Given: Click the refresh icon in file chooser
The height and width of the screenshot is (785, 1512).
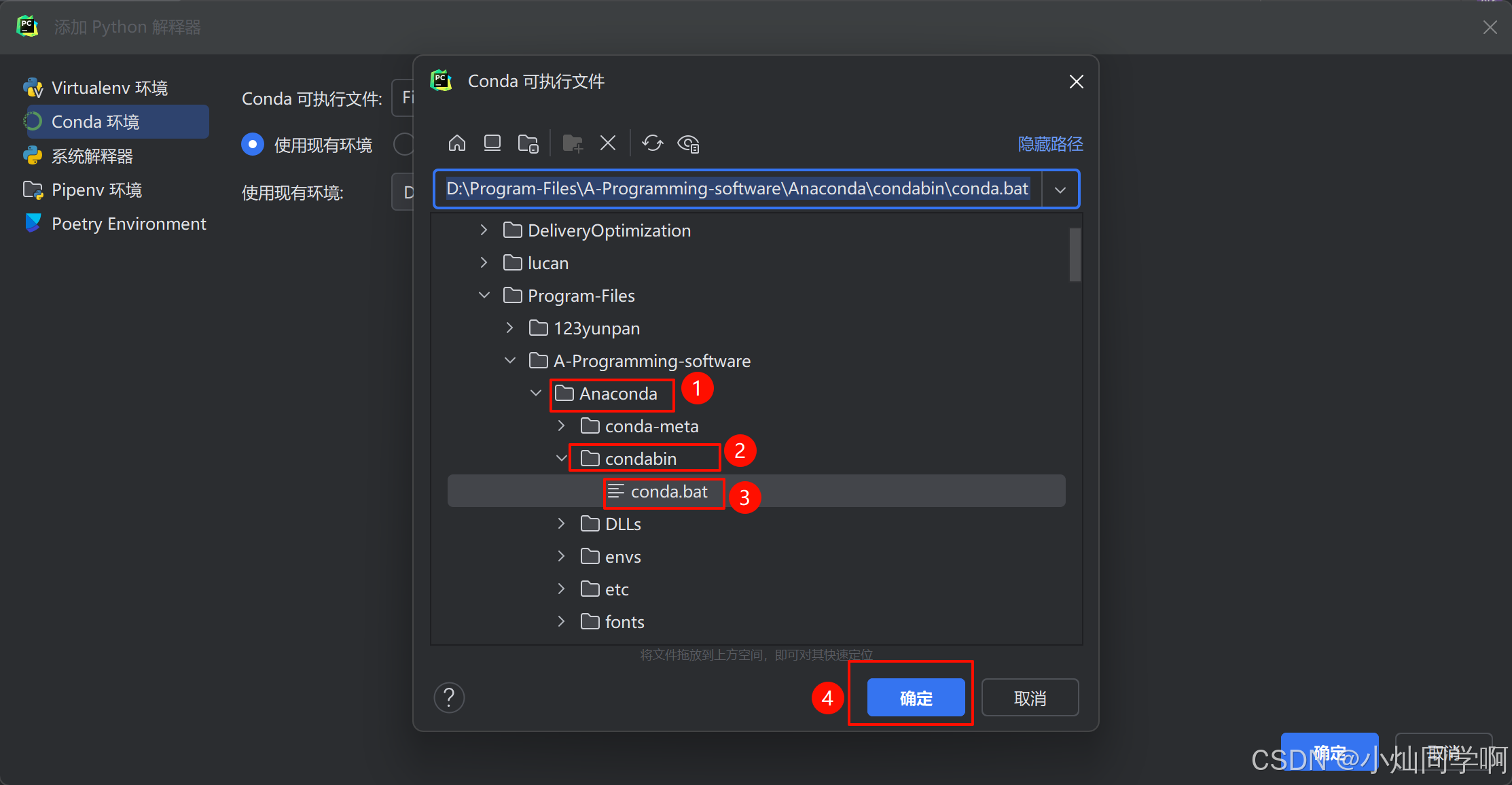Looking at the screenshot, I should (653, 143).
